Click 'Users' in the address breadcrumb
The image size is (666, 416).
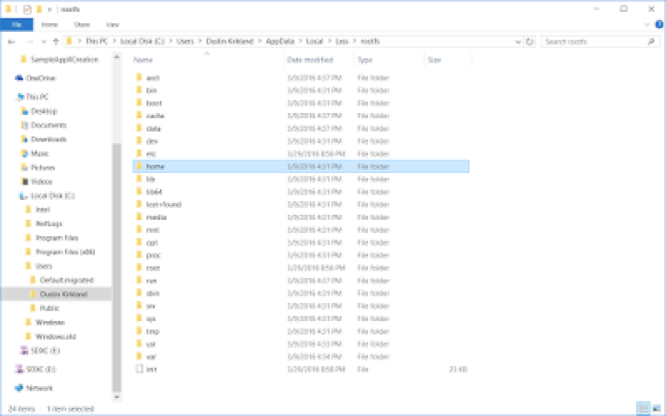point(185,41)
